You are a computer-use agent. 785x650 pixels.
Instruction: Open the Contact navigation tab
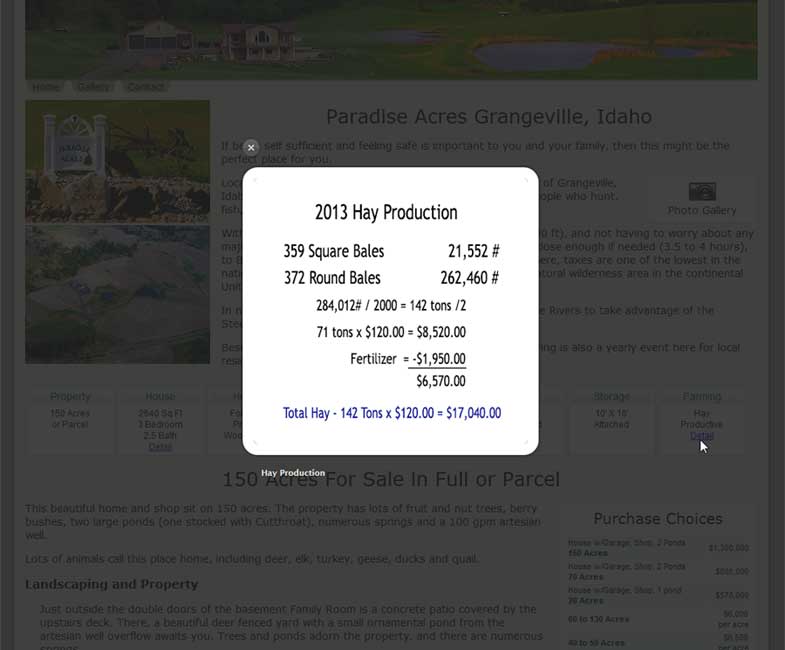pyautogui.click(x=145, y=87)
